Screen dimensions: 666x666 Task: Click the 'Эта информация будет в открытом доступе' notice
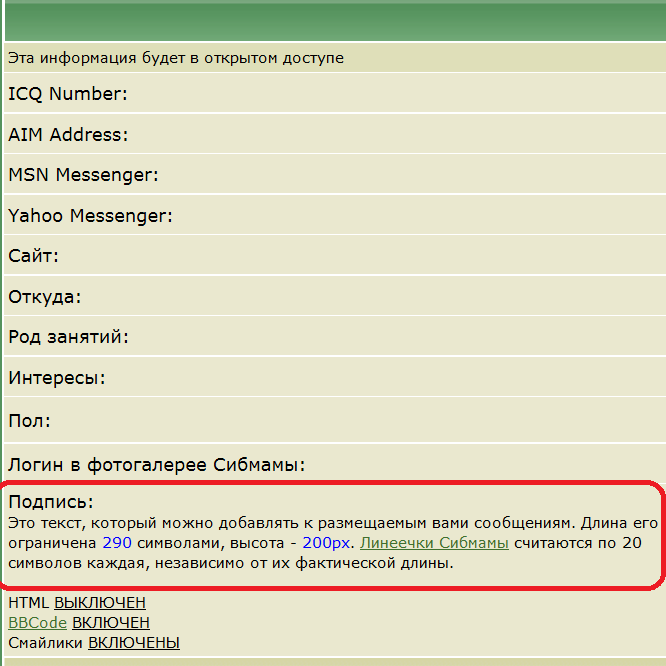click(176, 58)
